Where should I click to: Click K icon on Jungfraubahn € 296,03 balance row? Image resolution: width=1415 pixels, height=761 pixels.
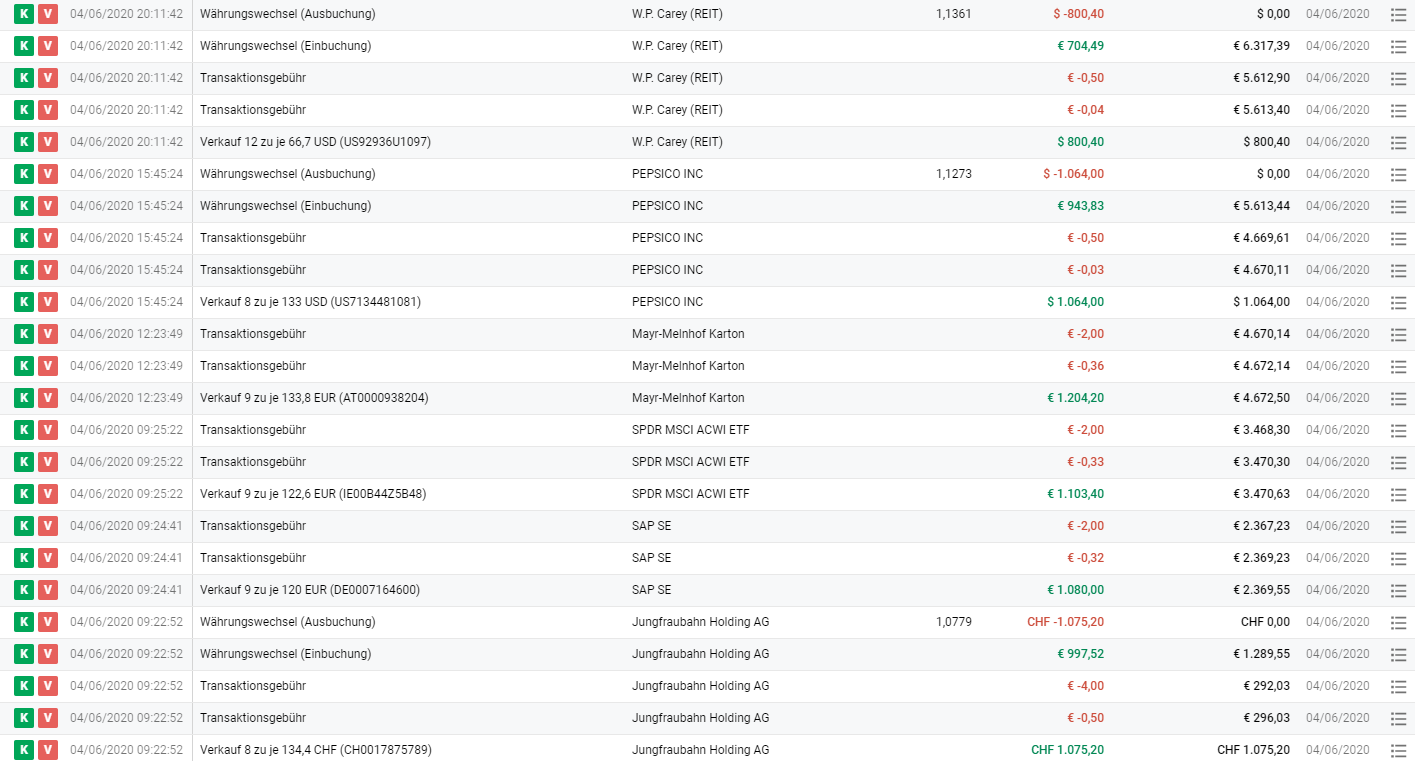coord(24,718)
